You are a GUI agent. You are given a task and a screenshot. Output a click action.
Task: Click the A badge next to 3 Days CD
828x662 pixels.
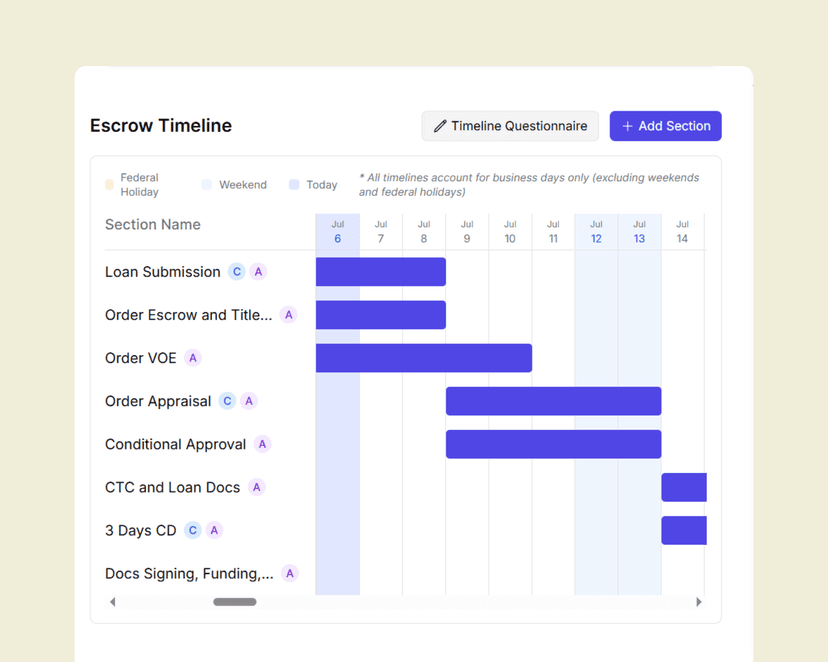point(214,531)
